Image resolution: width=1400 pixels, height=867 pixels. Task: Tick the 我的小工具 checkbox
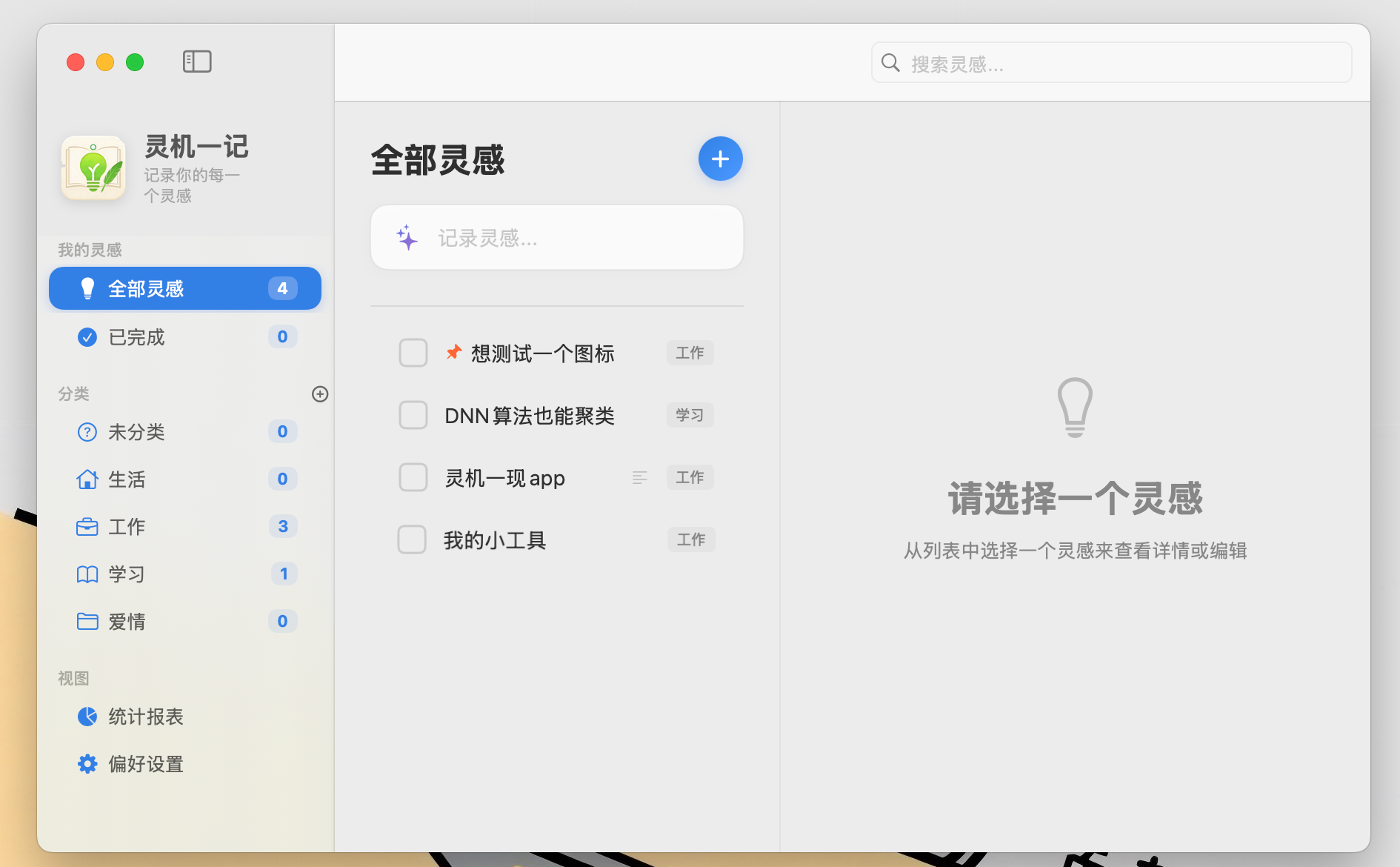pos(412,539)
